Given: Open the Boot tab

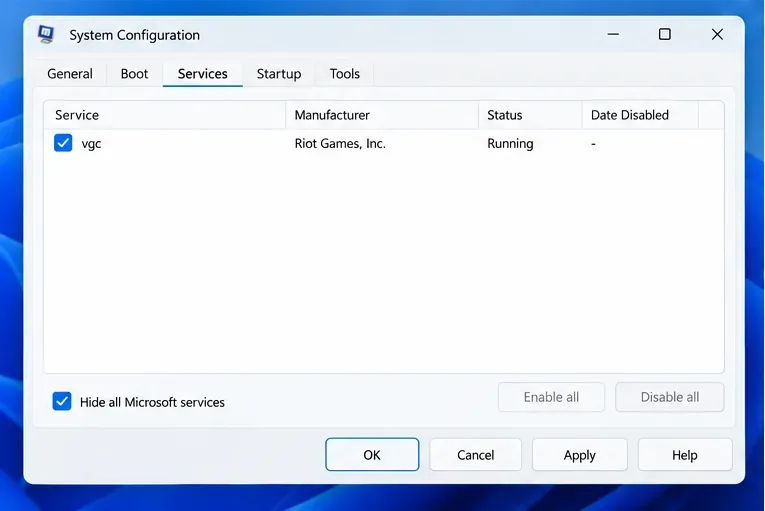Looking at the screenshot, I should pos(134,74).
